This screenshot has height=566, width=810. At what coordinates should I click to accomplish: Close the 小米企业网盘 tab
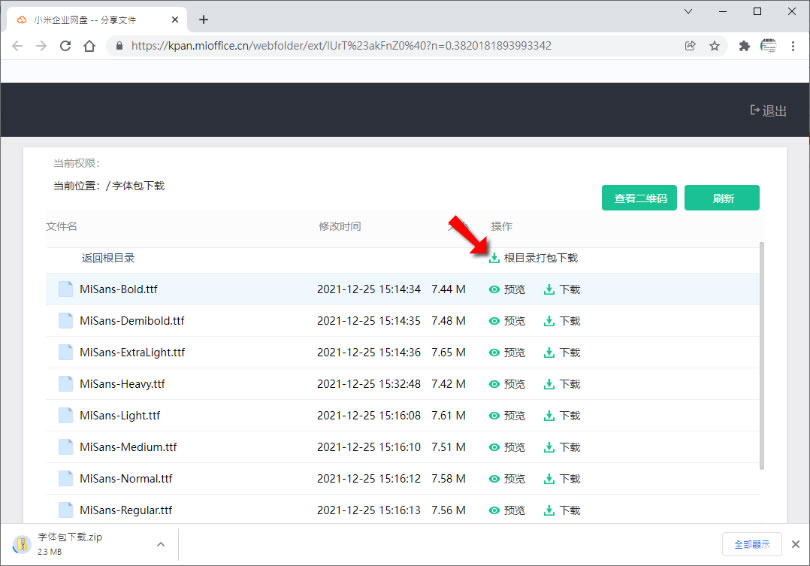175,20
